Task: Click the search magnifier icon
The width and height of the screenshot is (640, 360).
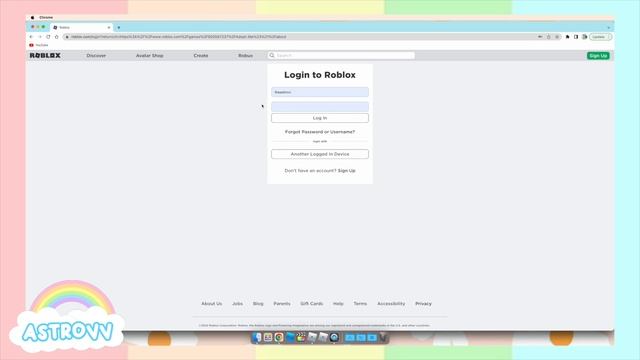Action: tap(272, 56)
